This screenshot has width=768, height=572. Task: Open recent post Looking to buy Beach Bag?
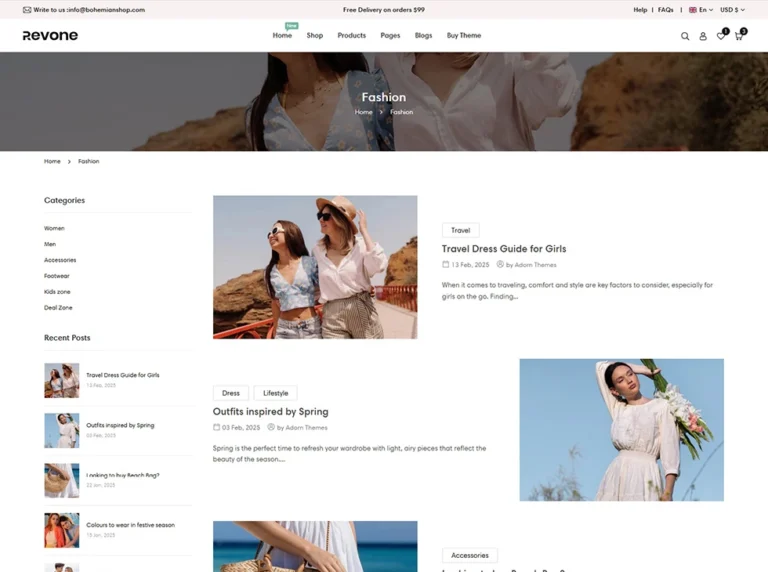coord(123,475)
